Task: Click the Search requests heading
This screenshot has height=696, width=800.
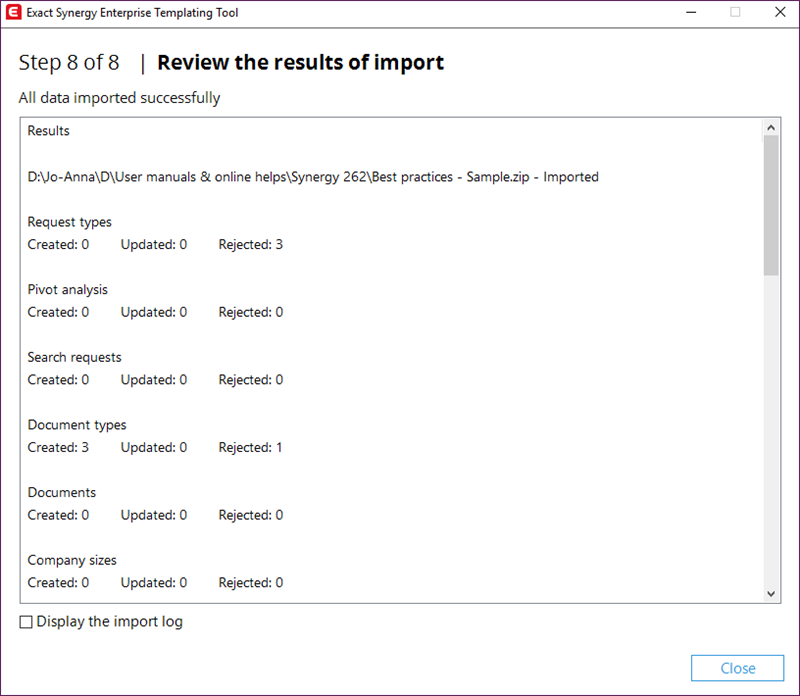Action: tap(74, 357)
